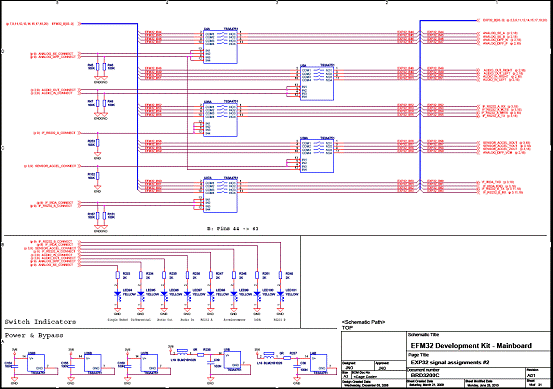Viewport: 553px width, 389px height.
Task: Click IF_RS232_A_CONNECT port with the single pulldown resistor
Action: (56, 133)
